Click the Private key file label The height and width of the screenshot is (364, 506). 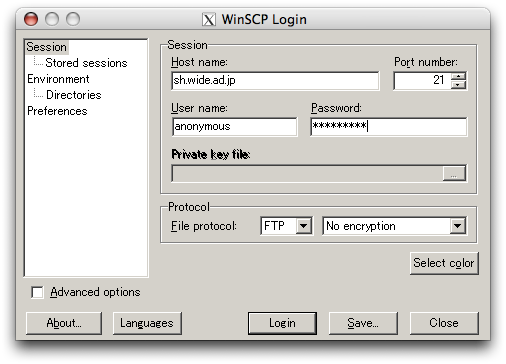click(x=211, y=154)
